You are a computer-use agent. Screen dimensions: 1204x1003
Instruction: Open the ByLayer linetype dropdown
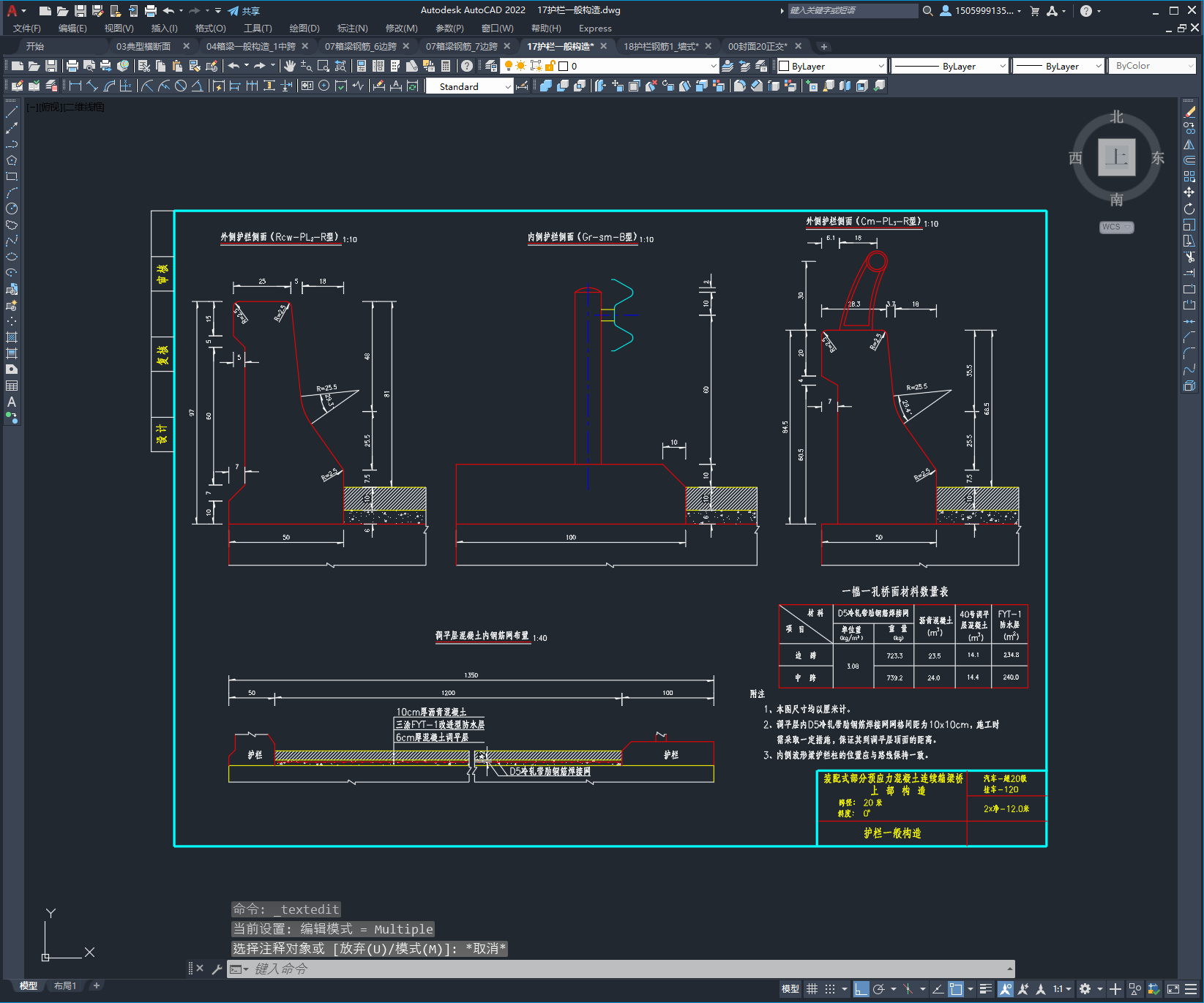pos(950,66)
